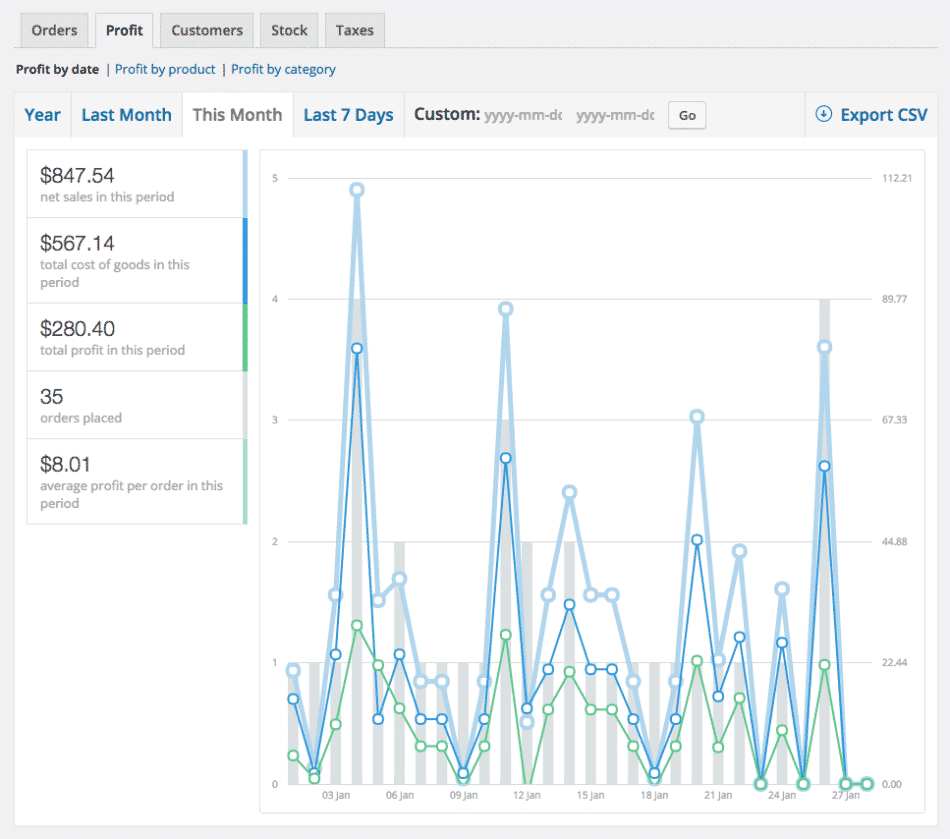This screenshot has height=839, width=950.
Task: Highlight the net sales legend item
Action: [136, 184]
